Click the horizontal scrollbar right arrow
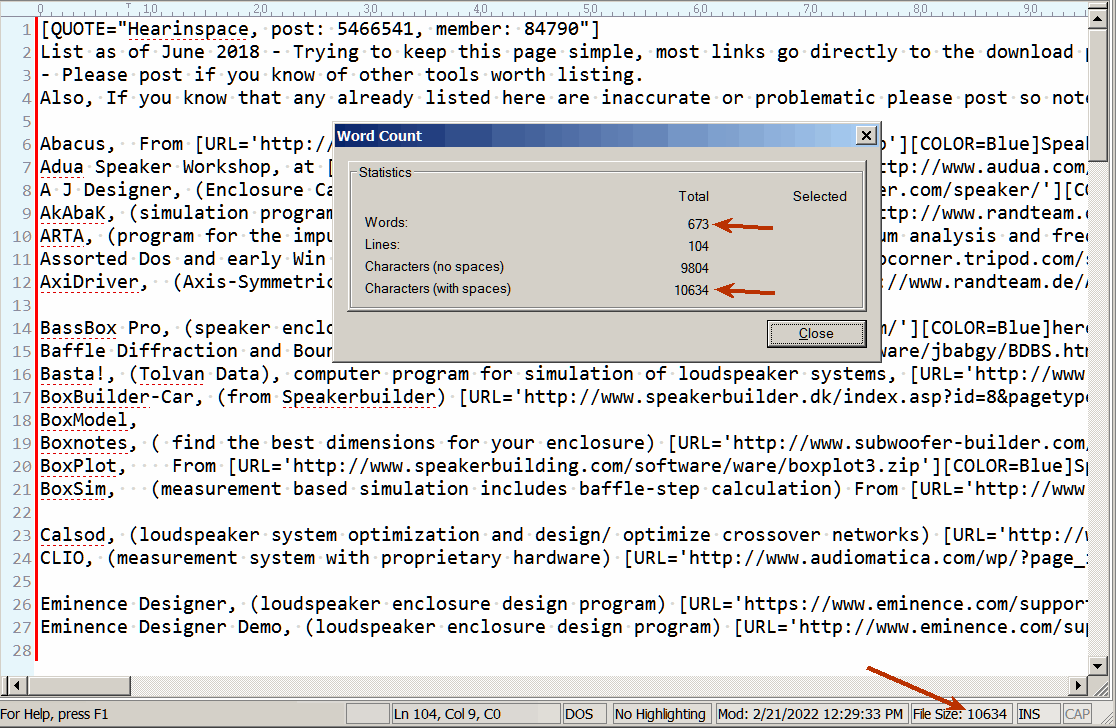The image size is (1116, 728). pos(1078,686)
